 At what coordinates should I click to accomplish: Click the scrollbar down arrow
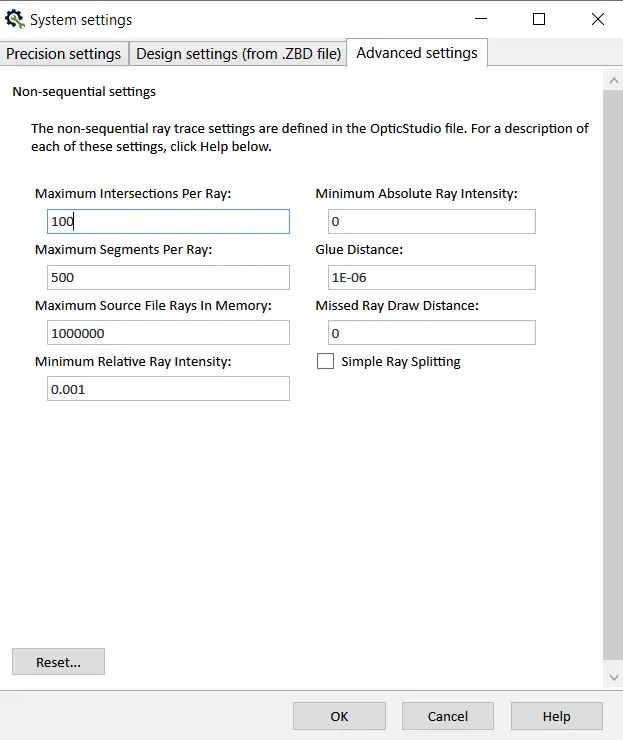tap(614, 677)
